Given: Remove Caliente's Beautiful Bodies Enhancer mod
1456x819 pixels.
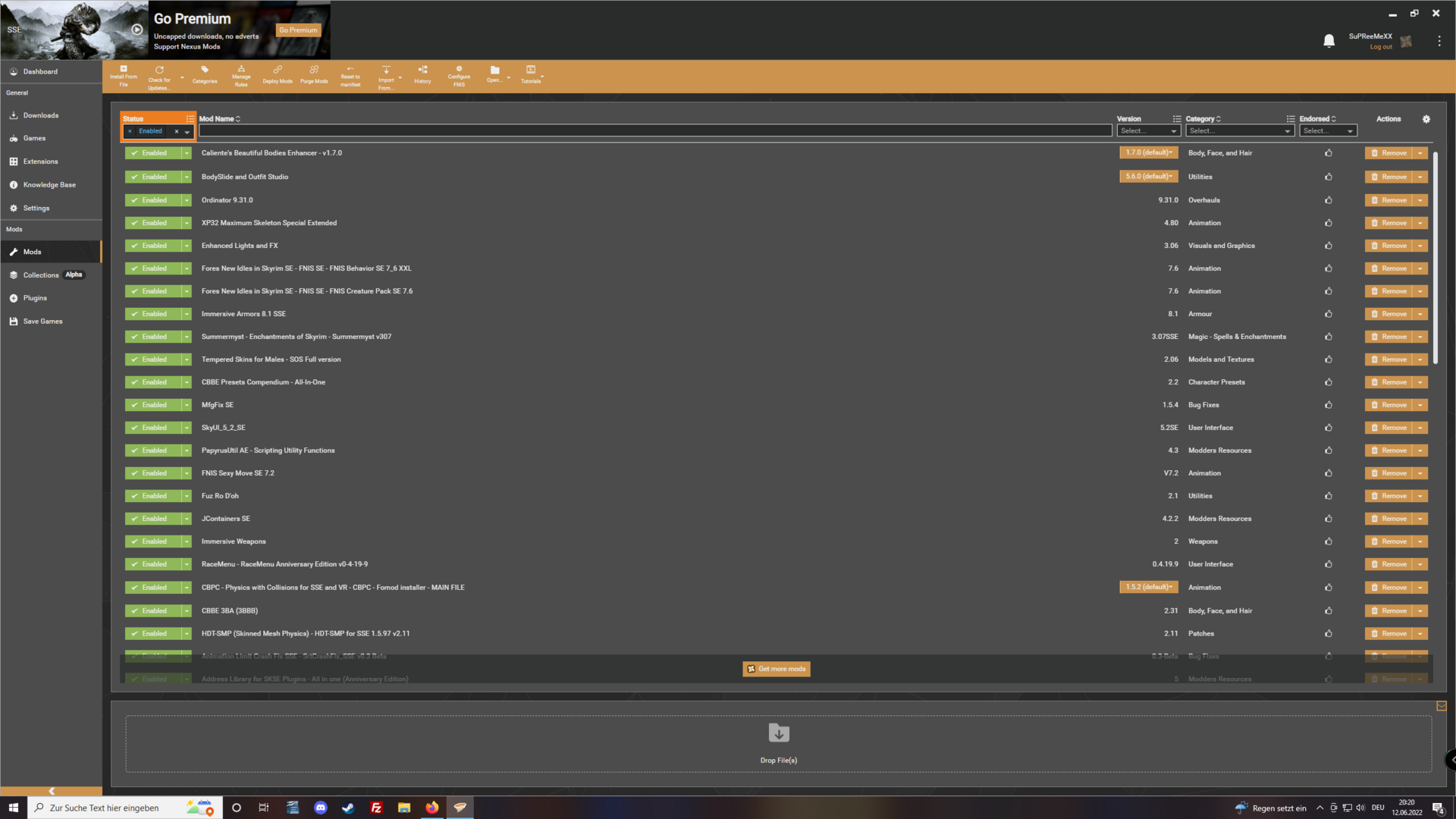Looking at the screenshot, I should (1389, 153).
